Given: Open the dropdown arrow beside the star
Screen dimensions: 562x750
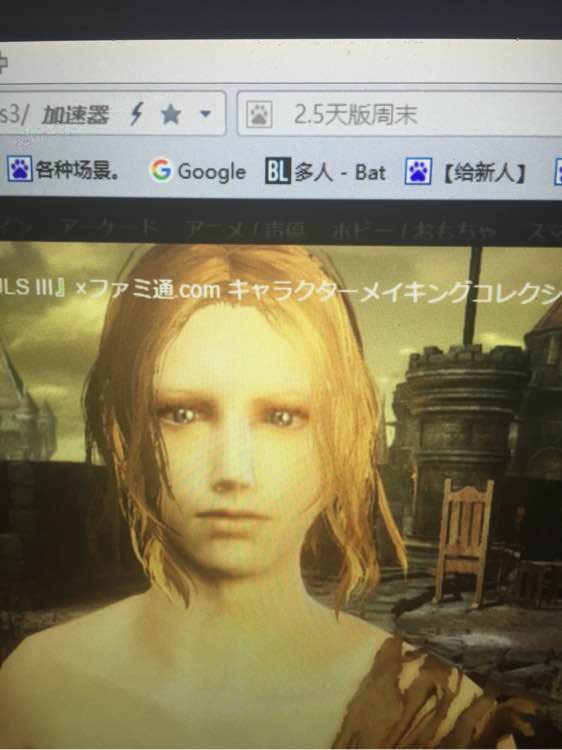Looking at the screenshot, I should click(x=205, y=114).
